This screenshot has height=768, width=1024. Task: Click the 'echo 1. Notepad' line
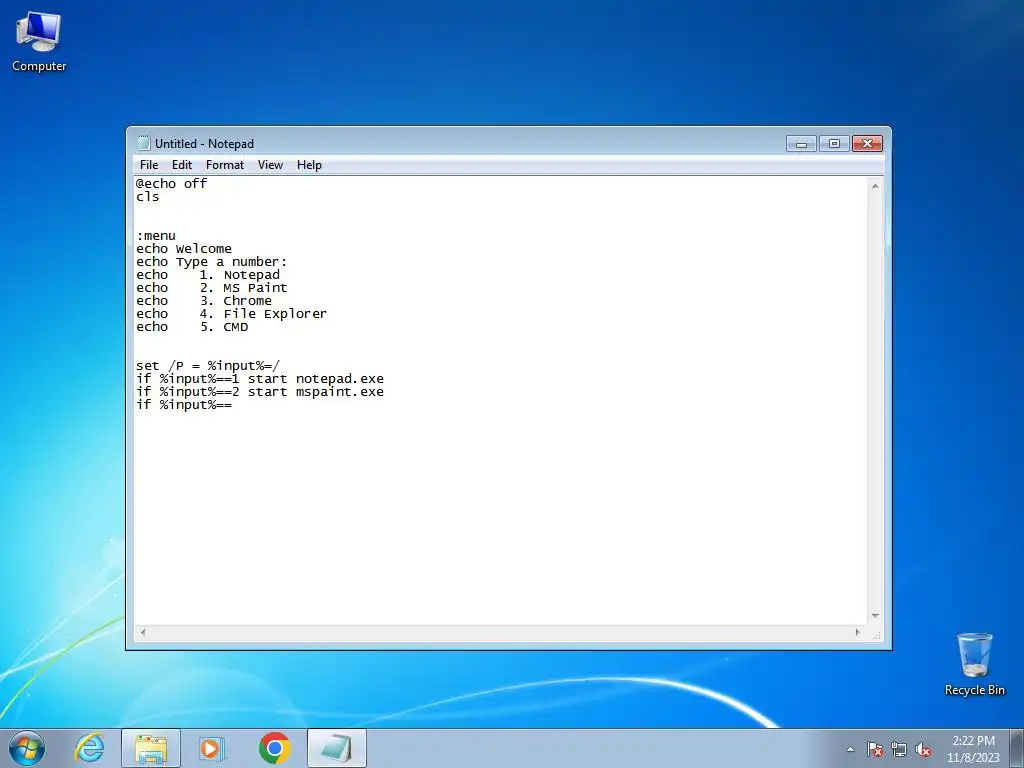coord(208,275)
